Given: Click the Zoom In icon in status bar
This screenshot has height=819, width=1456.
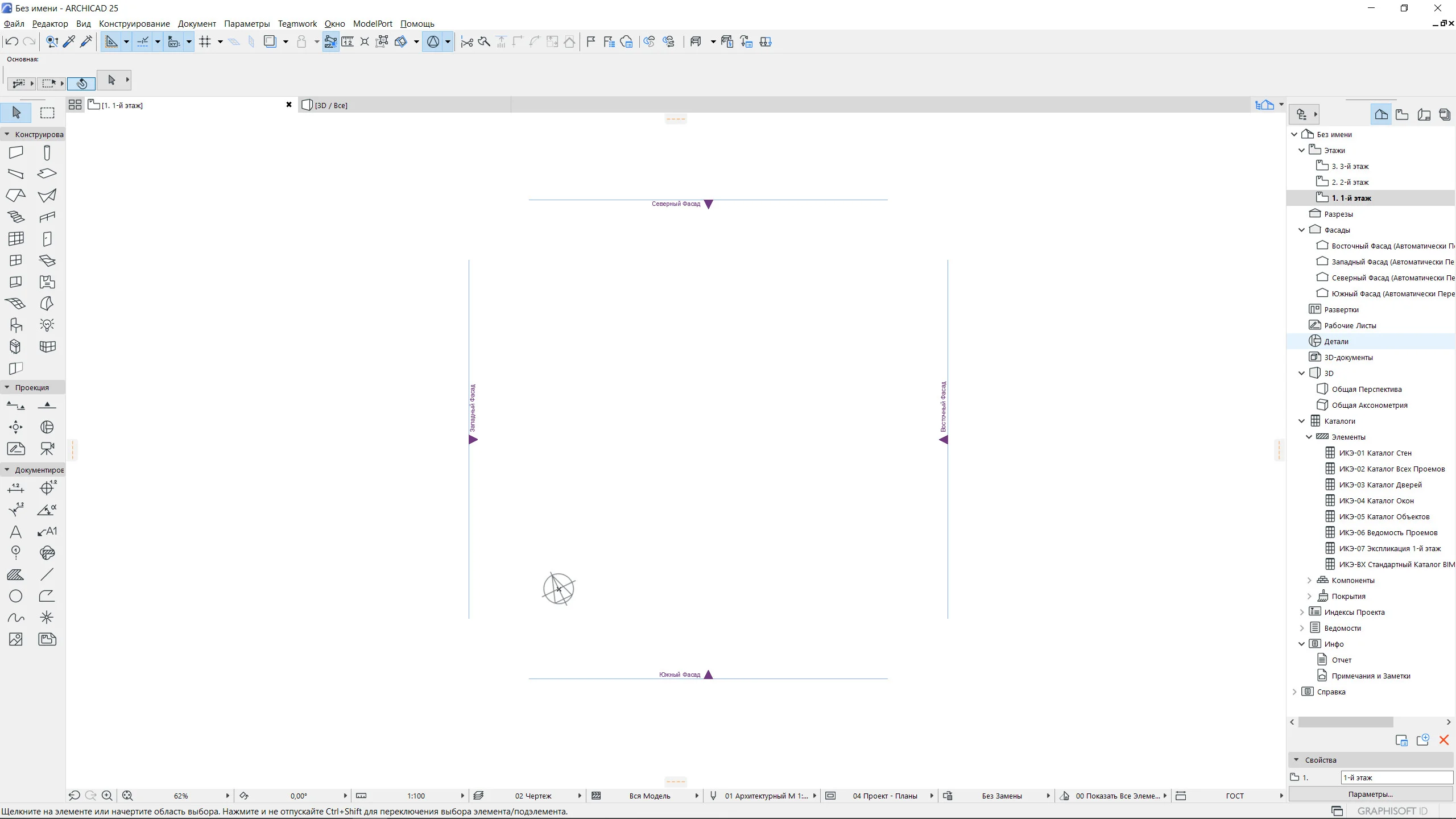Looking at the screenshot, I should pyautogui.click(x=107, y=796).
